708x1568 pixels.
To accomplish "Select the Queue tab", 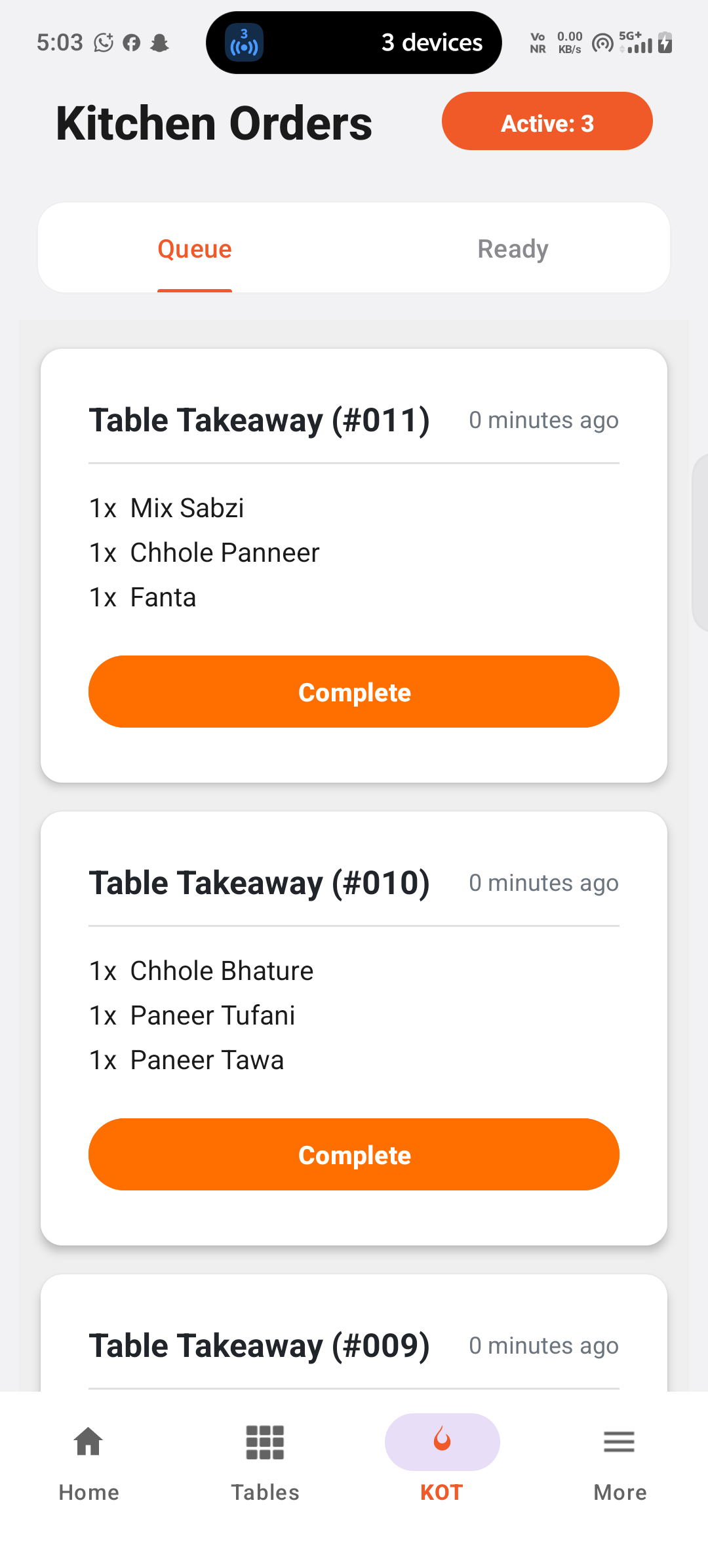I will (x=195, y=249).
